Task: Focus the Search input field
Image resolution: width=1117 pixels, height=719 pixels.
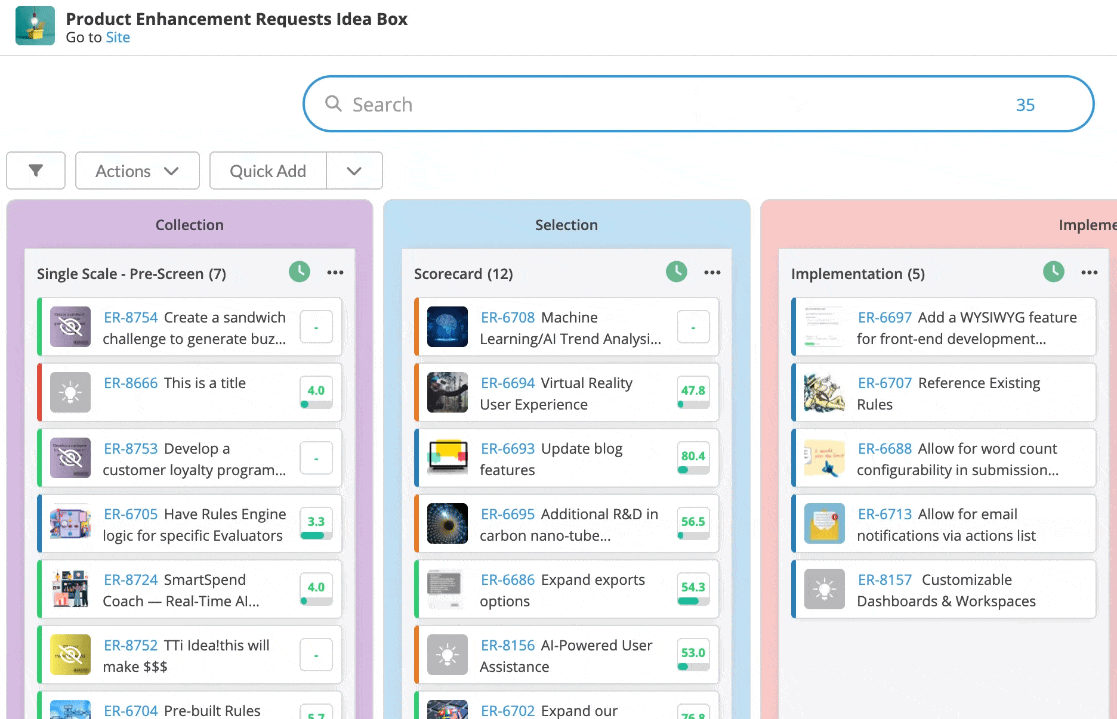Action: pyautogui.click(x=698, y=104)
